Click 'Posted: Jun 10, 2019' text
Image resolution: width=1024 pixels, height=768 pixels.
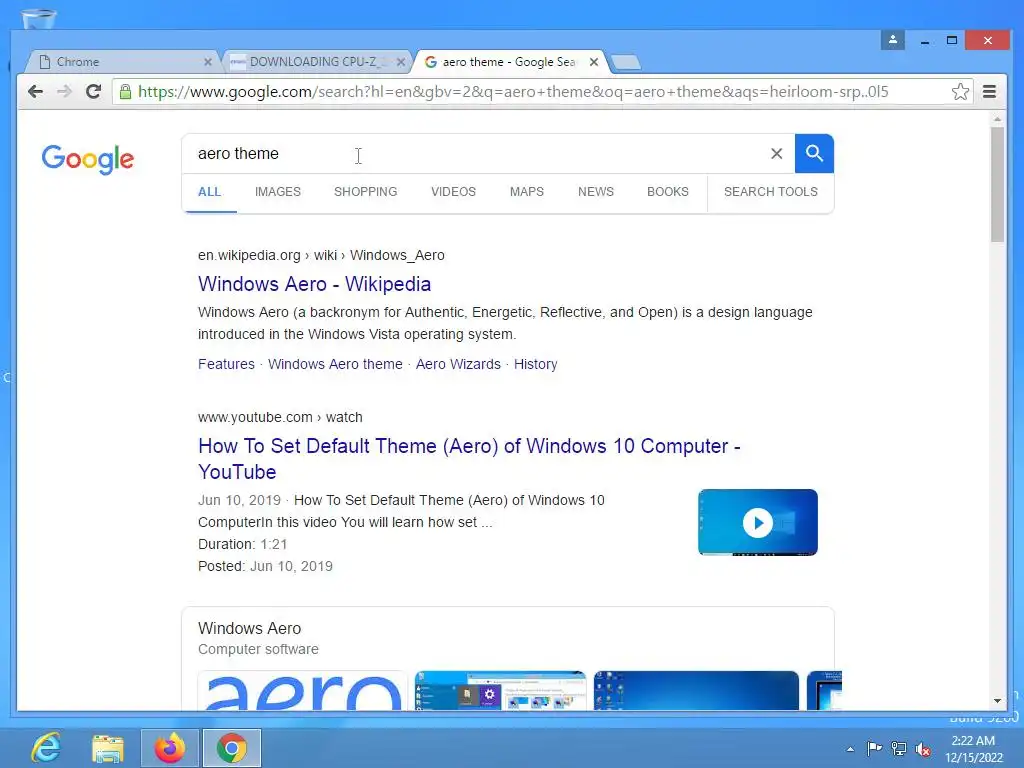265,567
